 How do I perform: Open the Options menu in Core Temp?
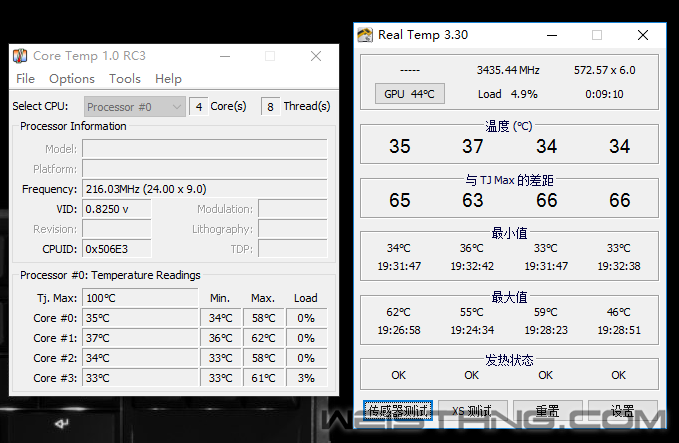coord(71,79)
